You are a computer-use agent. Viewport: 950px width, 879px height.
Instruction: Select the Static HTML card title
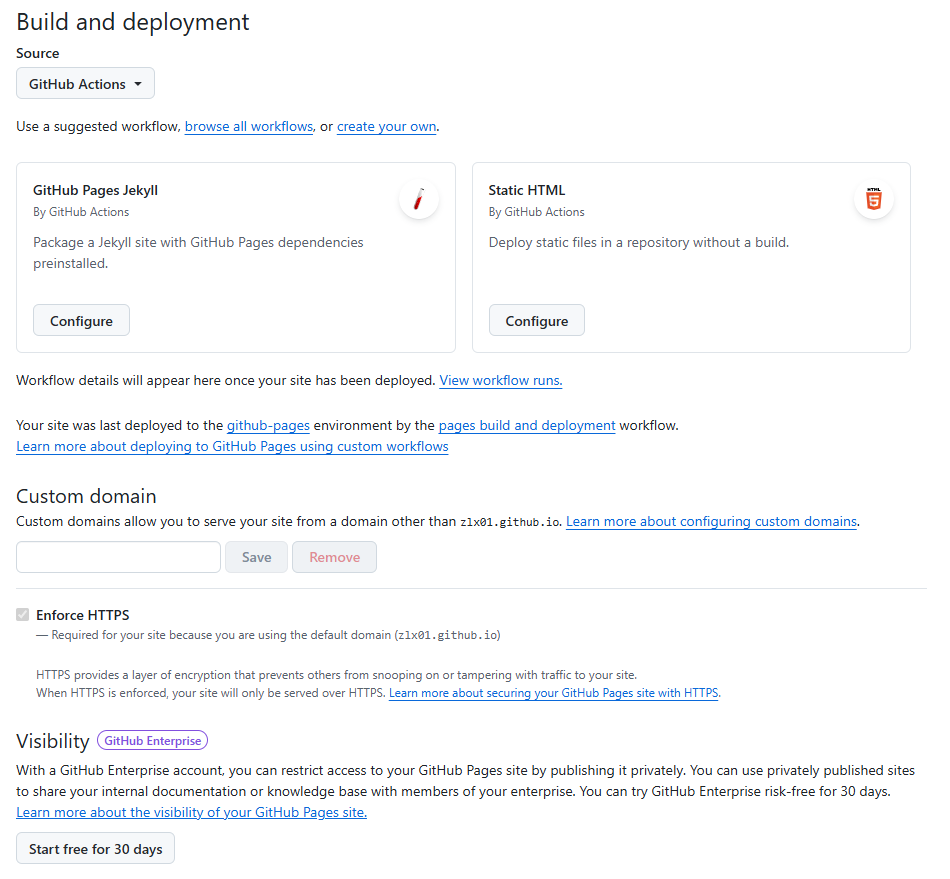tap(526, 190)
